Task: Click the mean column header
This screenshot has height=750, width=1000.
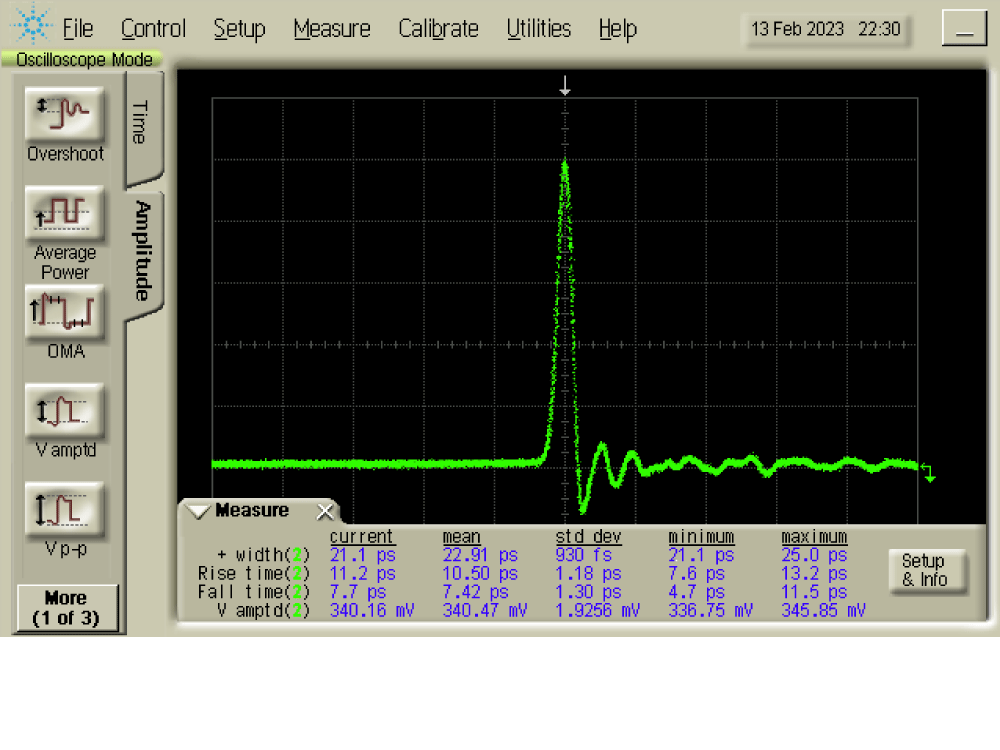Action: coord(461,537)
